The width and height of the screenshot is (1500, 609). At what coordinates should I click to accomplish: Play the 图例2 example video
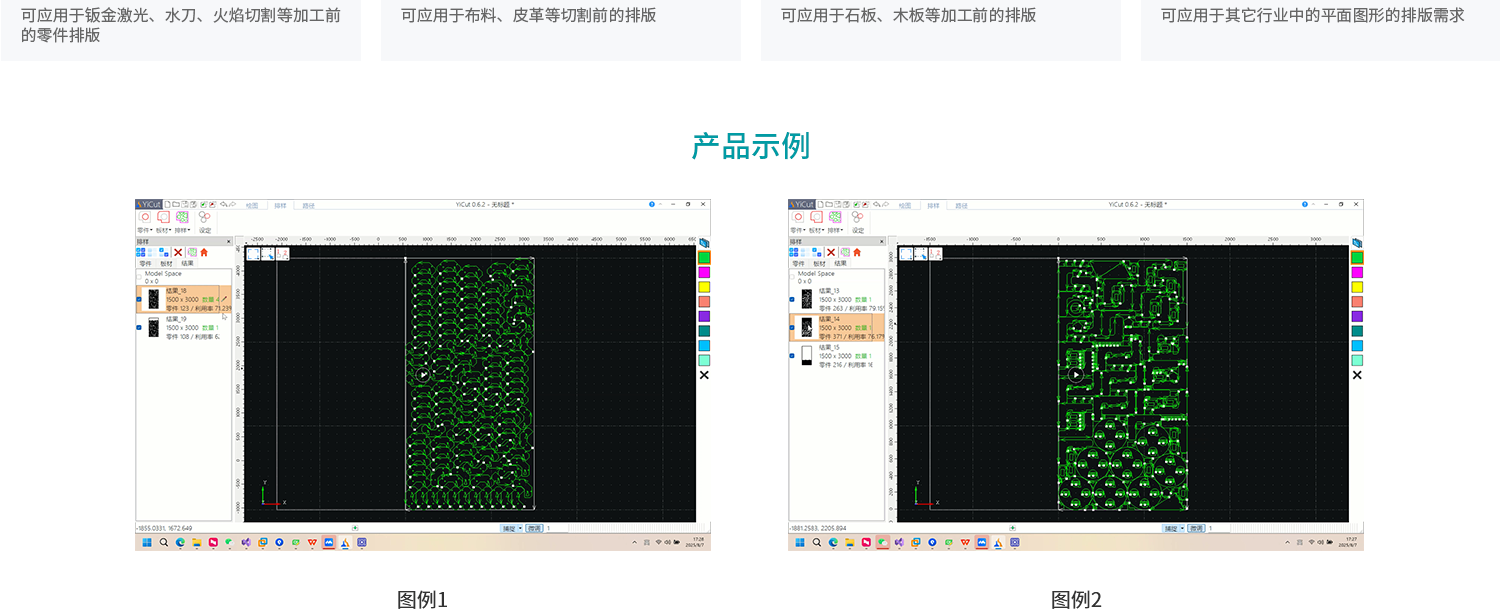[x=1075, y=375]
